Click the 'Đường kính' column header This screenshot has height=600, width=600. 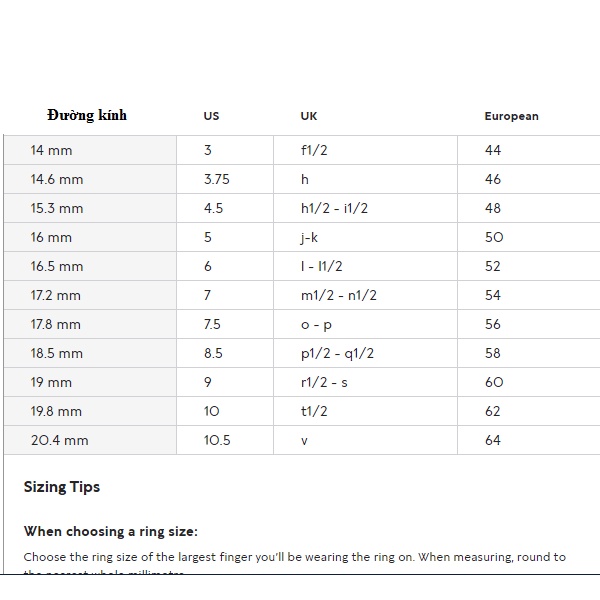86,115
